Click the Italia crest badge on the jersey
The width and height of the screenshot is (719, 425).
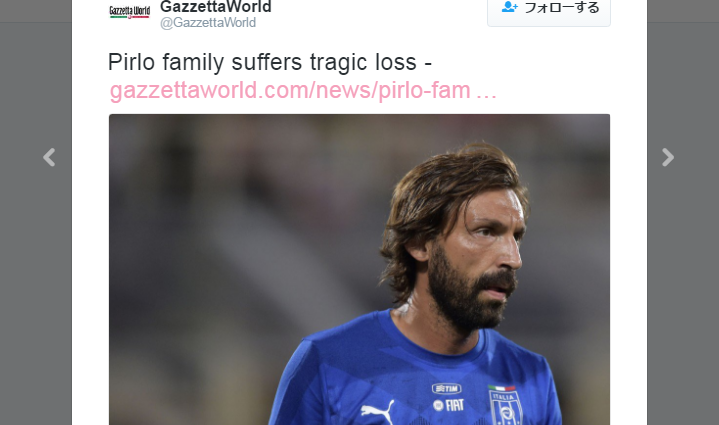click(505, 406)
